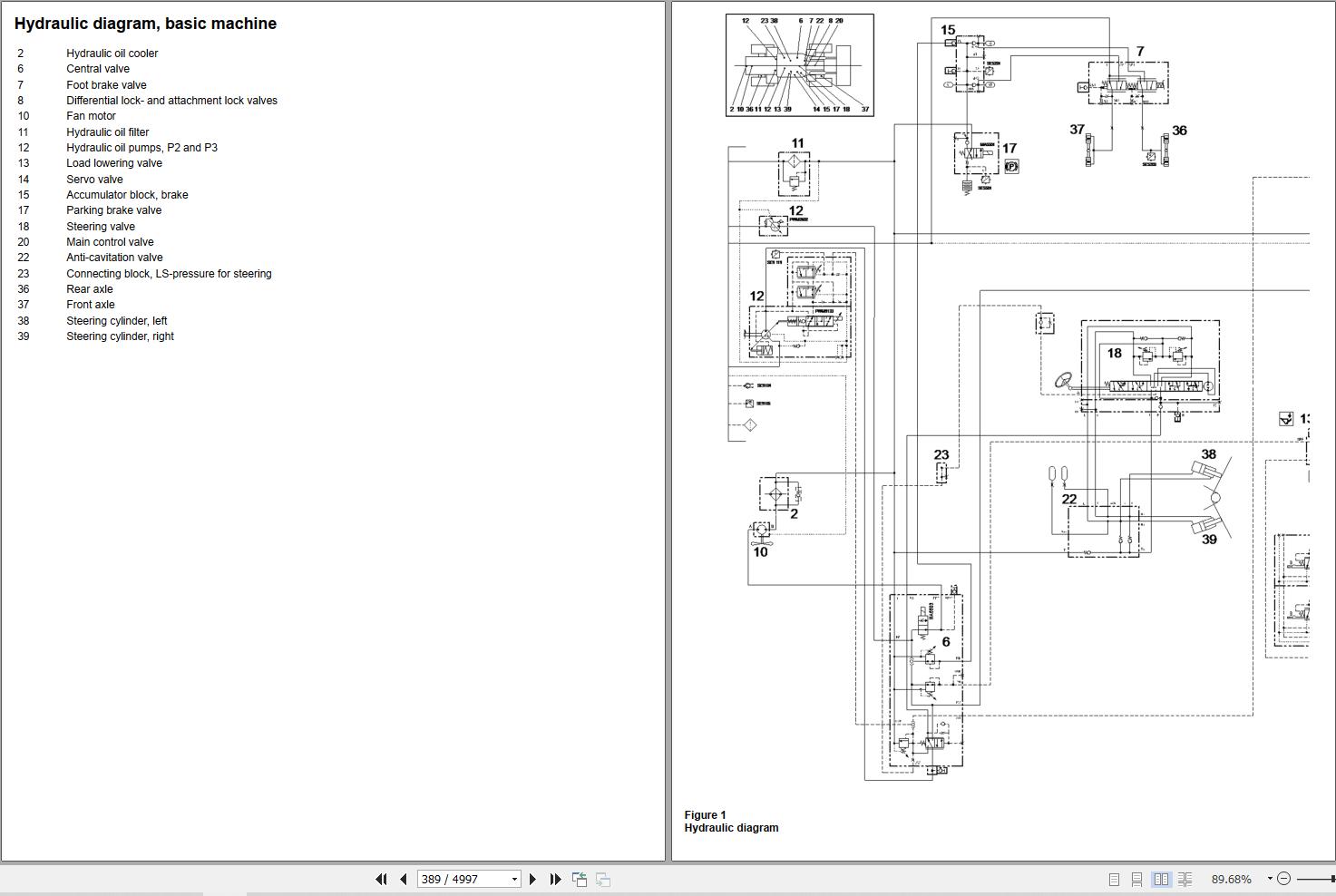Select the Hydraulic diagram, basic machine heading
This screenshot has width=1336, height=896.
pyautogui.click(x=147, y=24)
